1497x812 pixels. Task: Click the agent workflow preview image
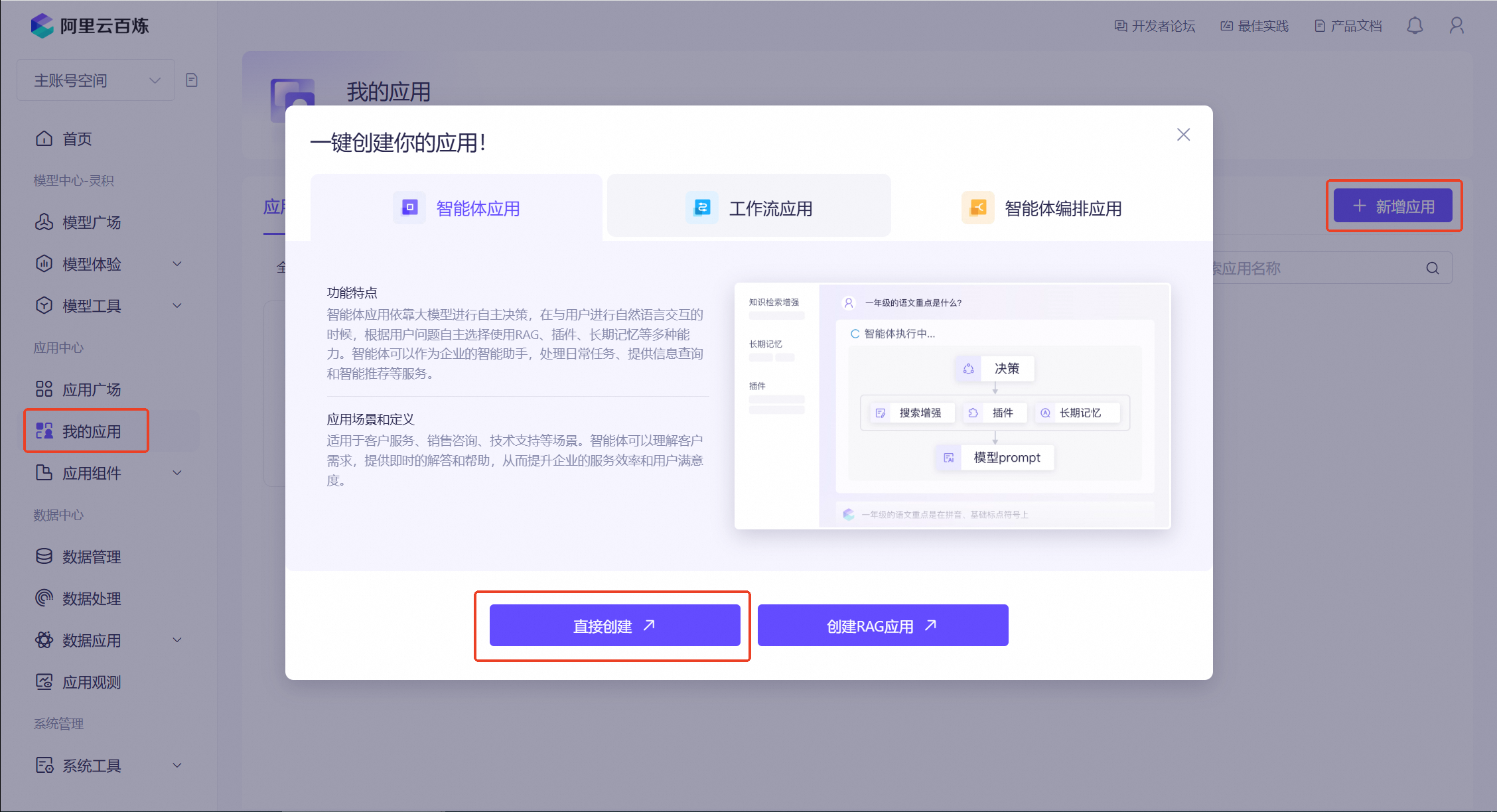tap(952, 406)
